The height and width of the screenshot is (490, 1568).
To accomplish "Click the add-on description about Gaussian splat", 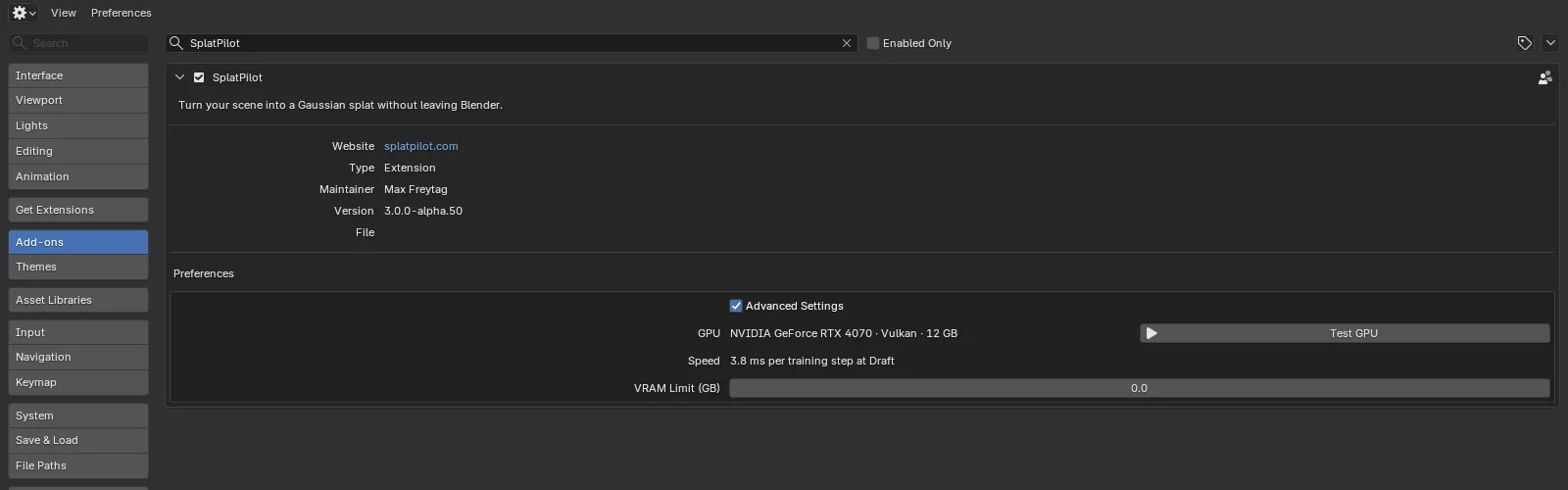I will (x=340, y=105).
